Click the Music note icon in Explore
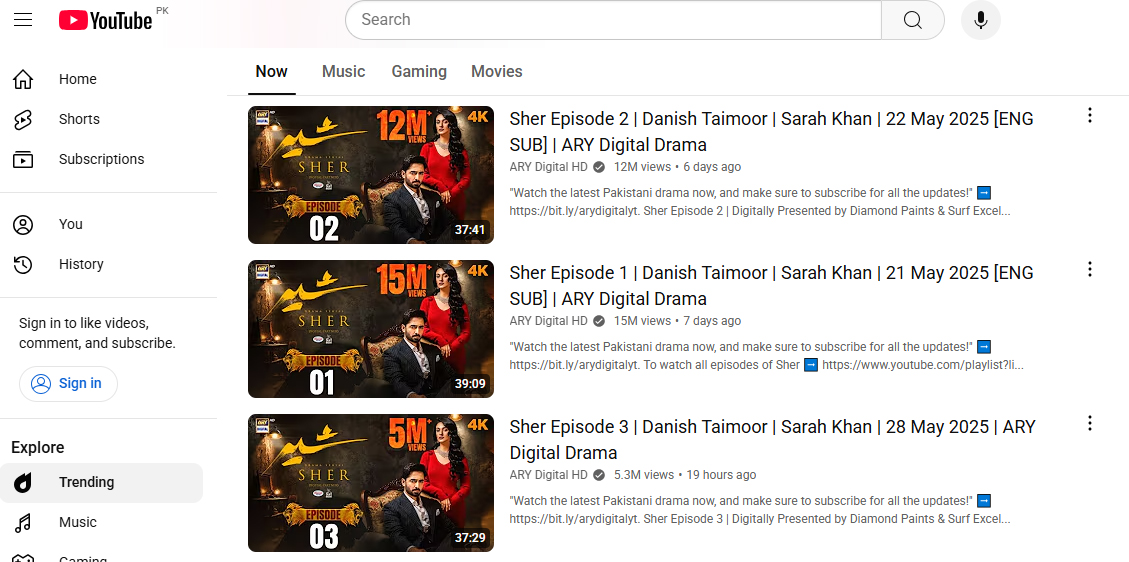The width and height of the screenshot is (1129, 562). point(23,522)
